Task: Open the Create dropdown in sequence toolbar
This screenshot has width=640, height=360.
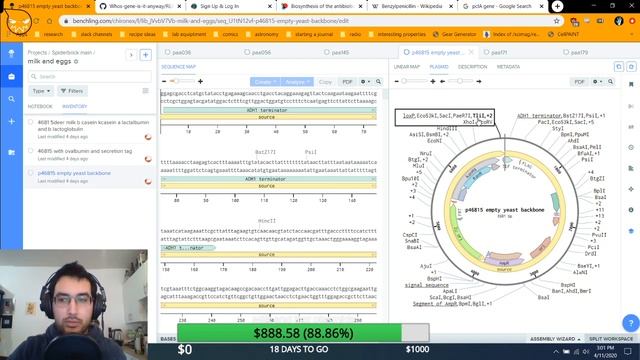Action: (265, 82)
